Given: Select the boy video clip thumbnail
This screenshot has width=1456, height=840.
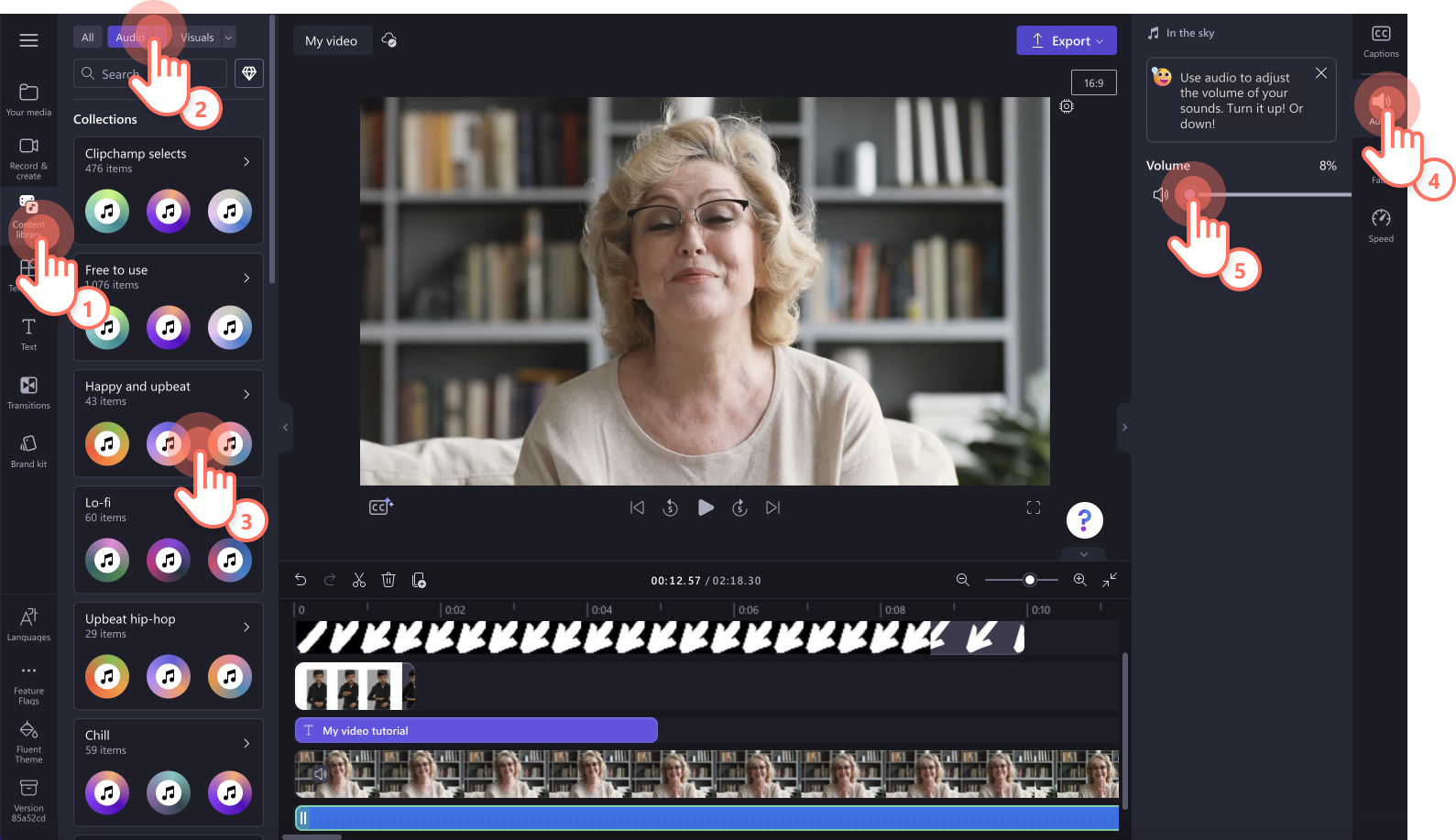Looking at the screenshot, I should click(355, 686).
